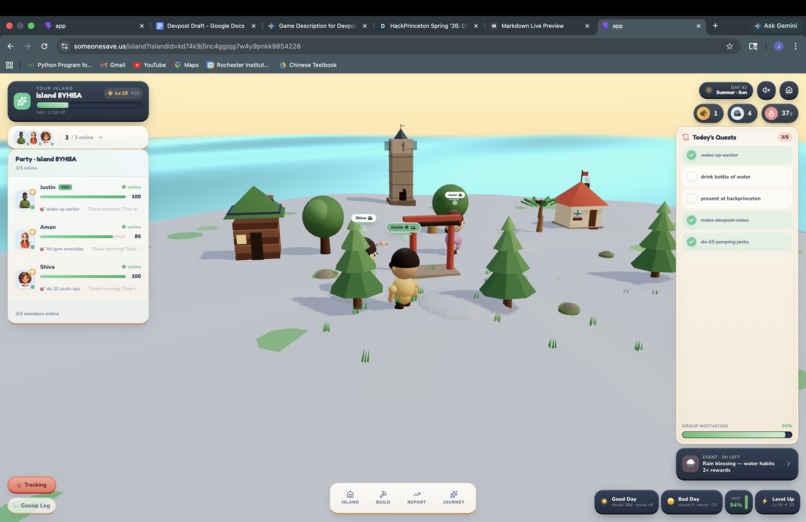Click the MOT 94% motivation indicator
806x522 pixels.
click(x=739, y=502)
